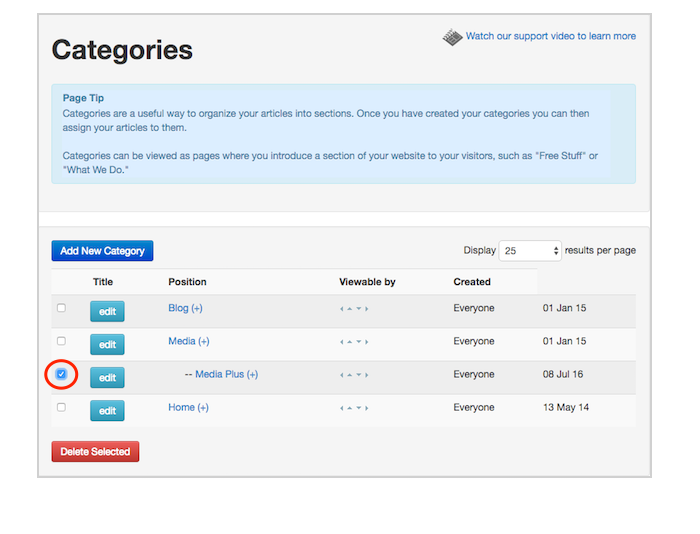Open the Display results per page dropdown
Image resolution: width=700 pixels, height=534 pixels.
click(x=530, y=250)
